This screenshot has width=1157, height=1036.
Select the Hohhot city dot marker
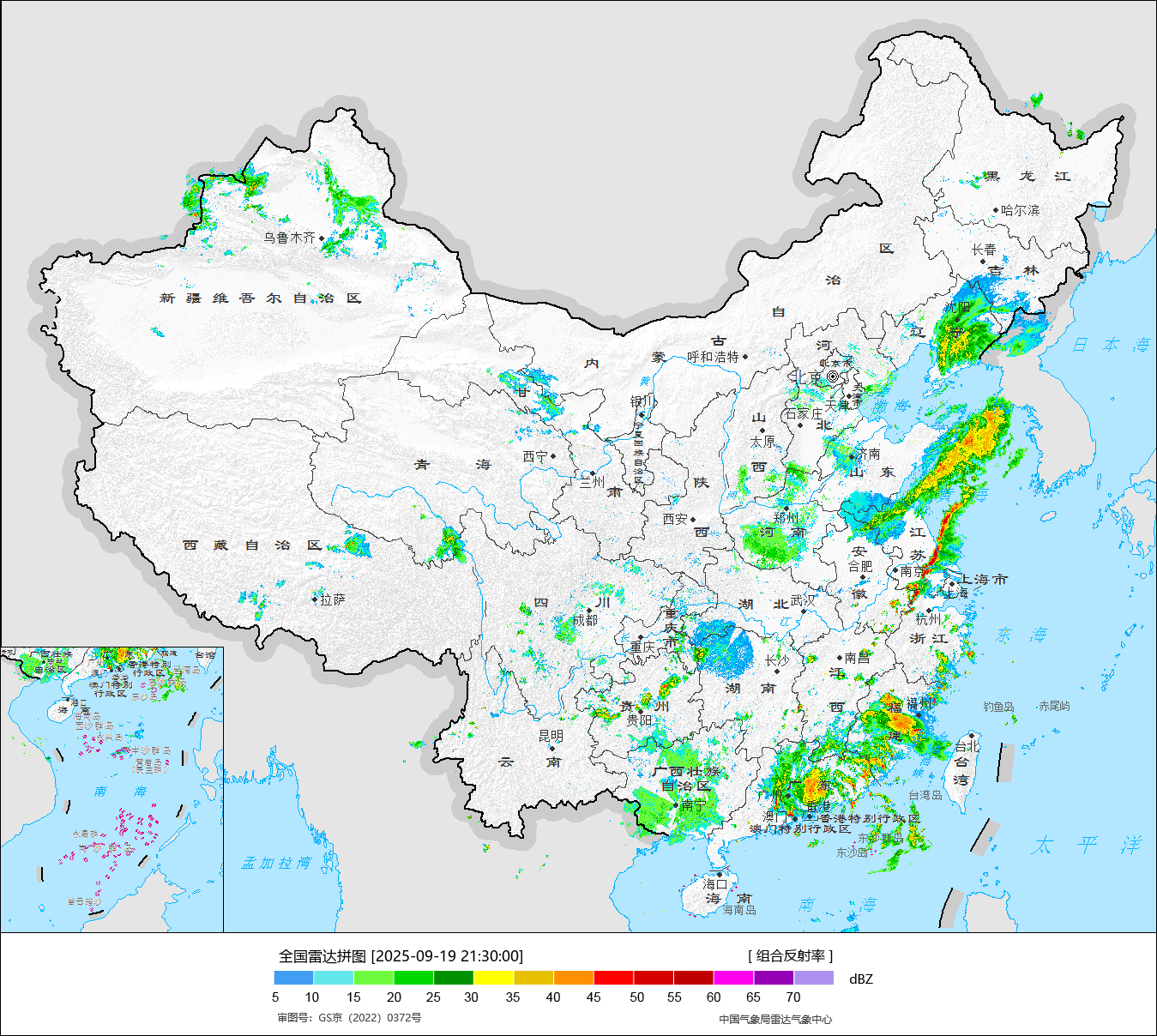click(x=745, y=357)
